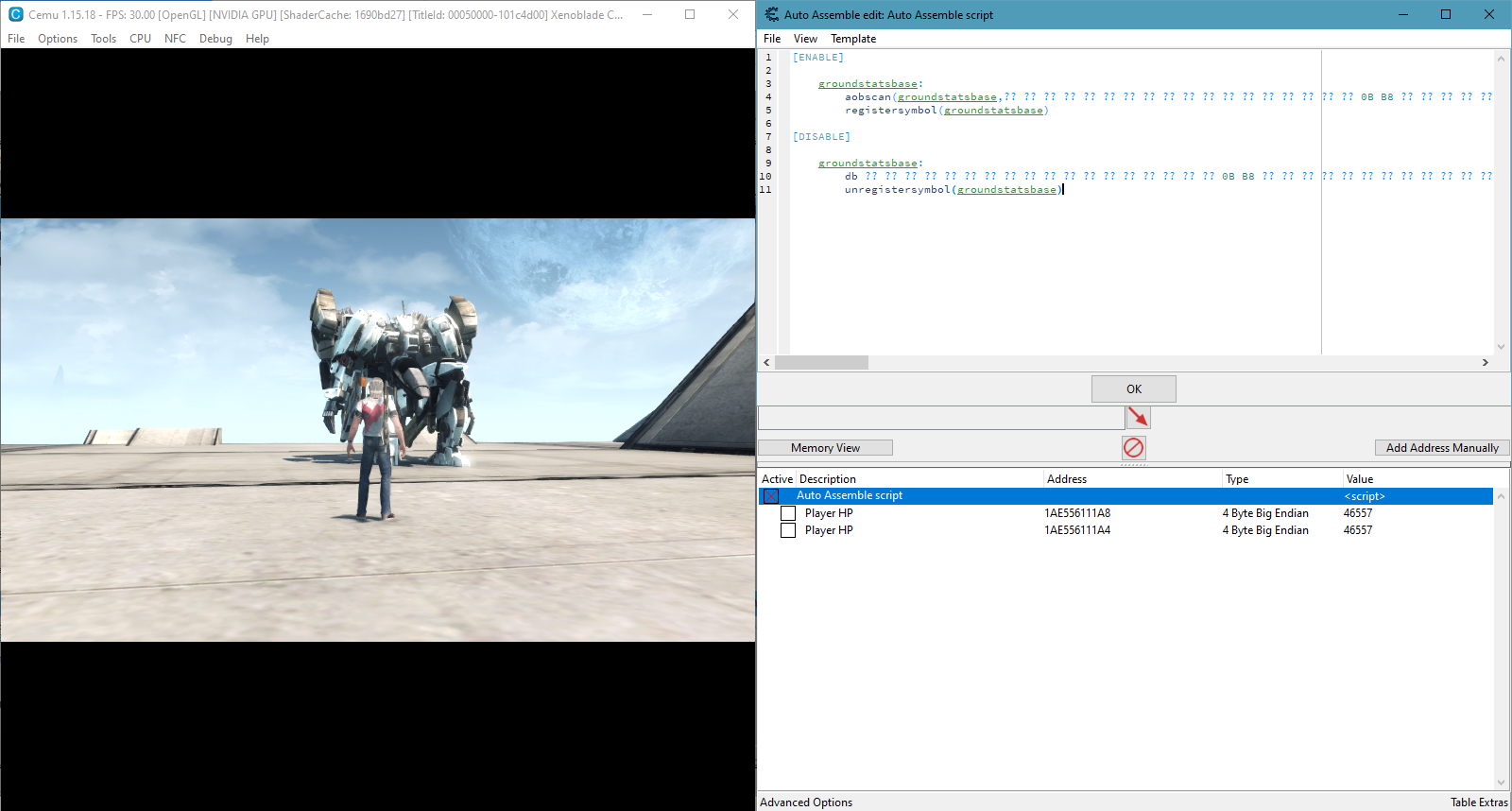Open the Memory View button
1512x811 pixels.
(x=825, y=448)
